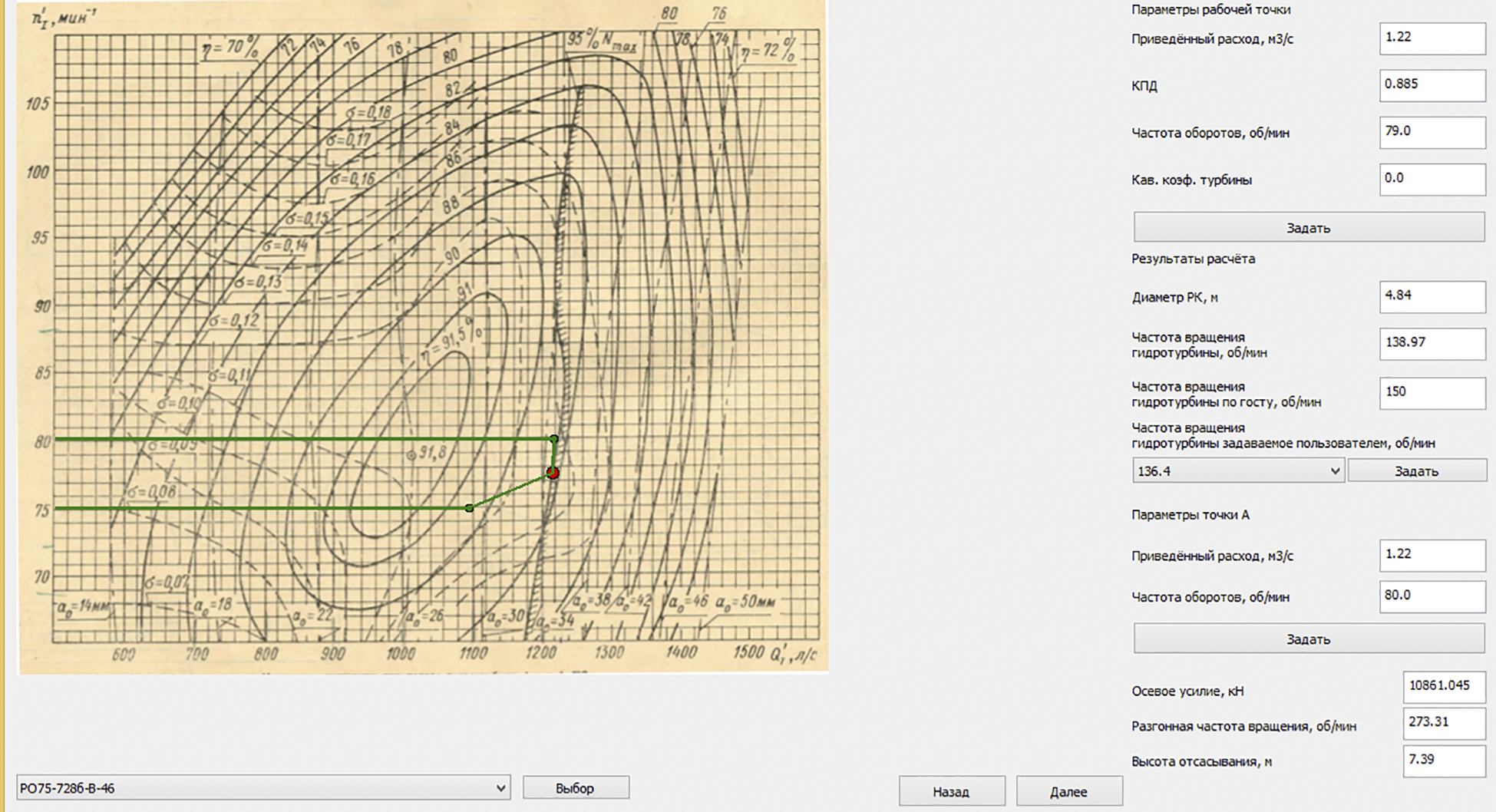
Task: Click Задать under working point parameters
Action: (x=1308, y=228)
